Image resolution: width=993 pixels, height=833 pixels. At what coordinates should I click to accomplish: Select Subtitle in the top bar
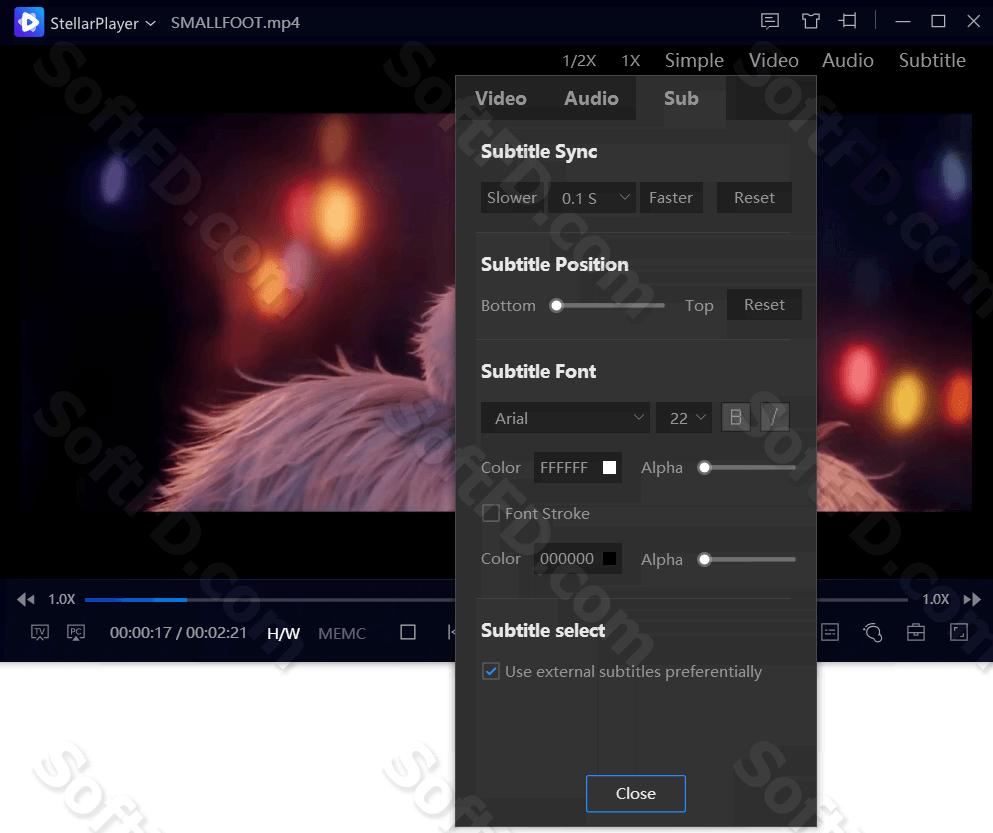932,61
